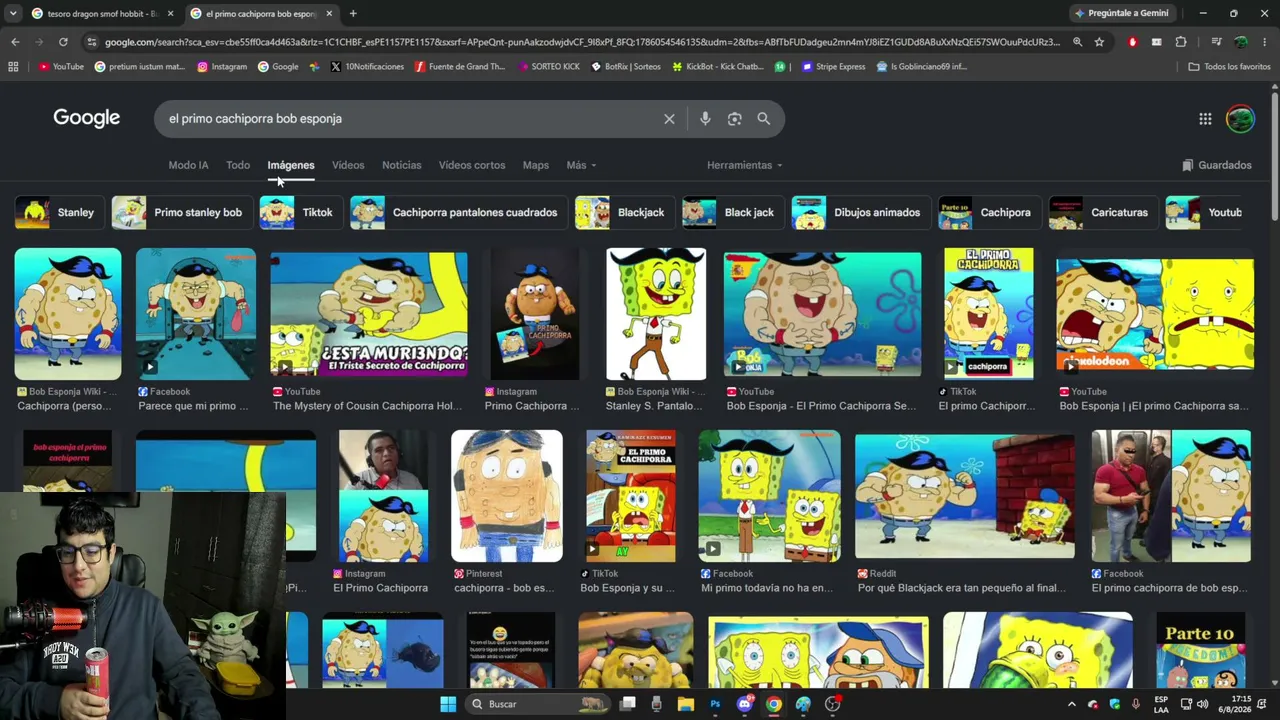Screen dimensions: 1280x720
Task: Click the browser address bar URL
Action: pos(582,42)
